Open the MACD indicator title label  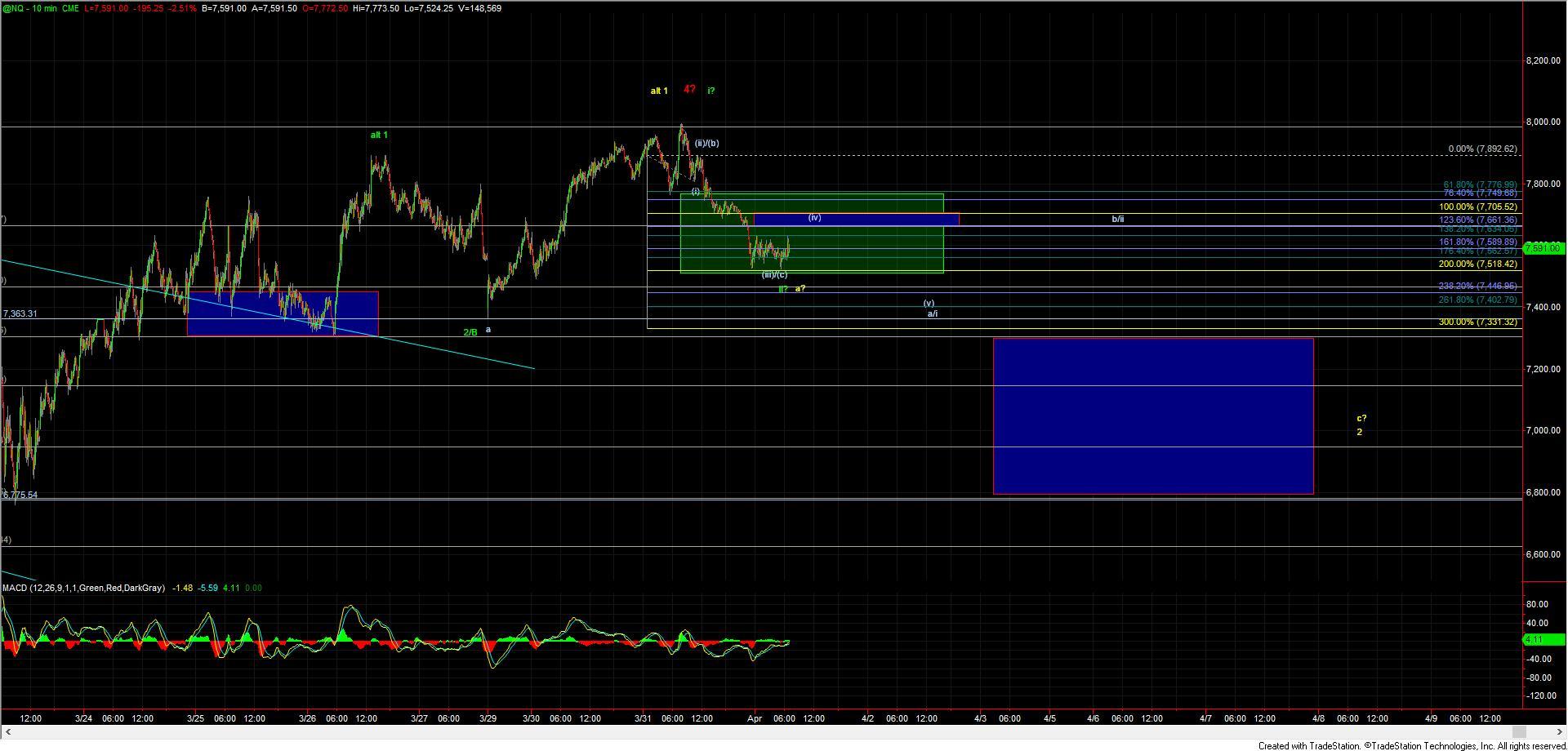point(83,588)
